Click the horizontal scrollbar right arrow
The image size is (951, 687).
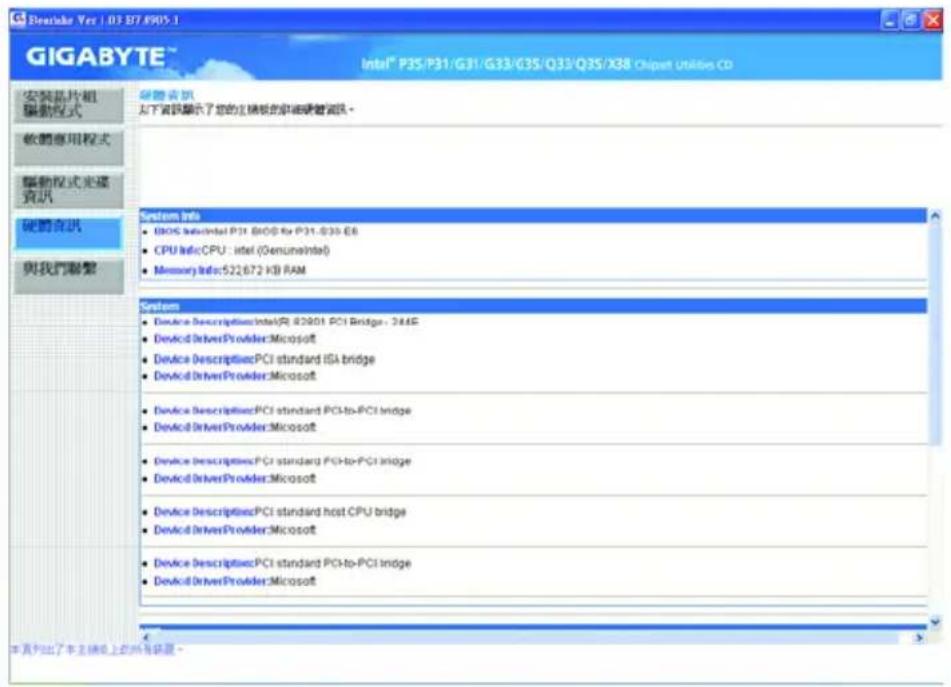919,637
